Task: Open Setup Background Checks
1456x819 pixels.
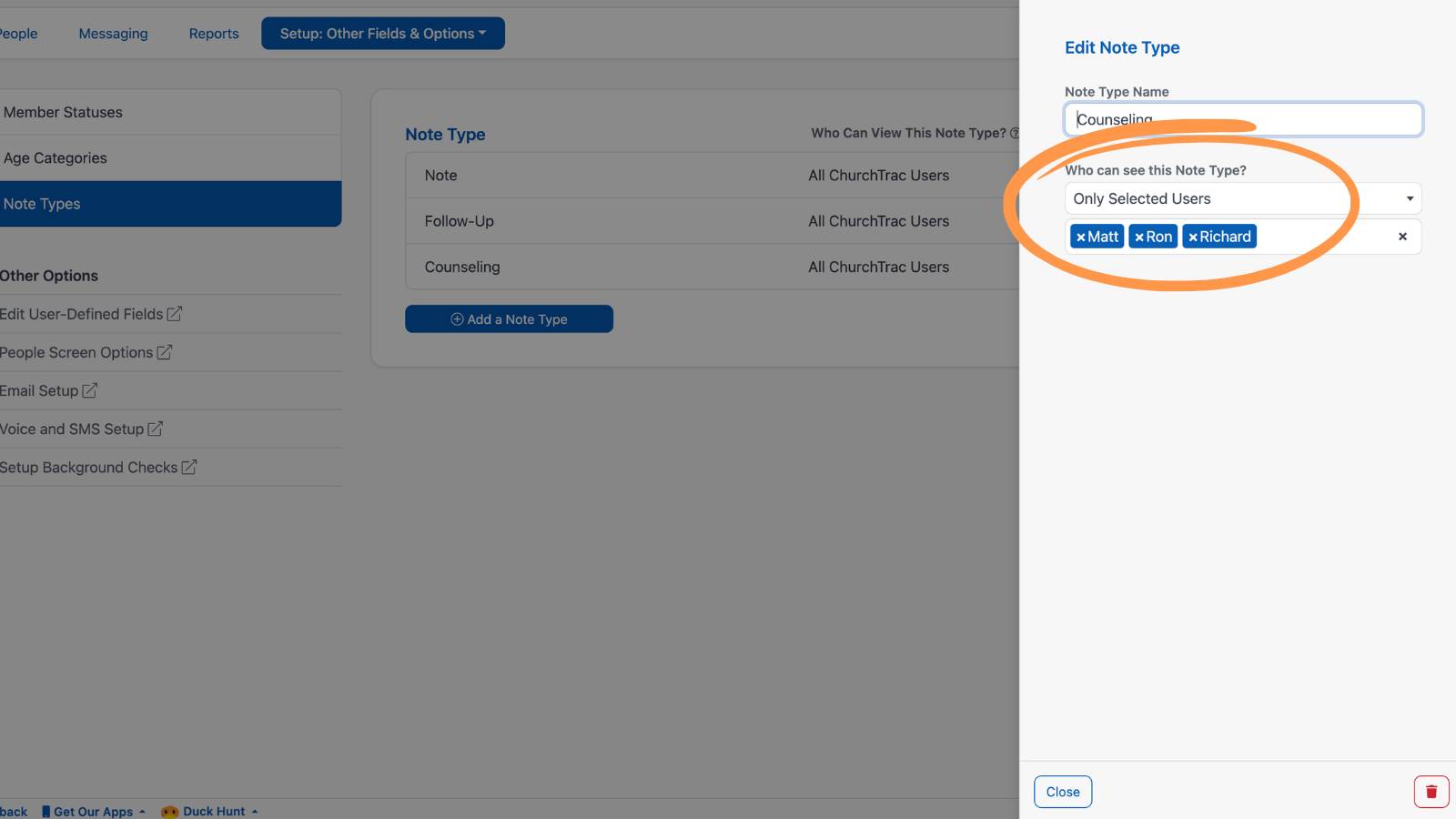Action: (98, 467)
